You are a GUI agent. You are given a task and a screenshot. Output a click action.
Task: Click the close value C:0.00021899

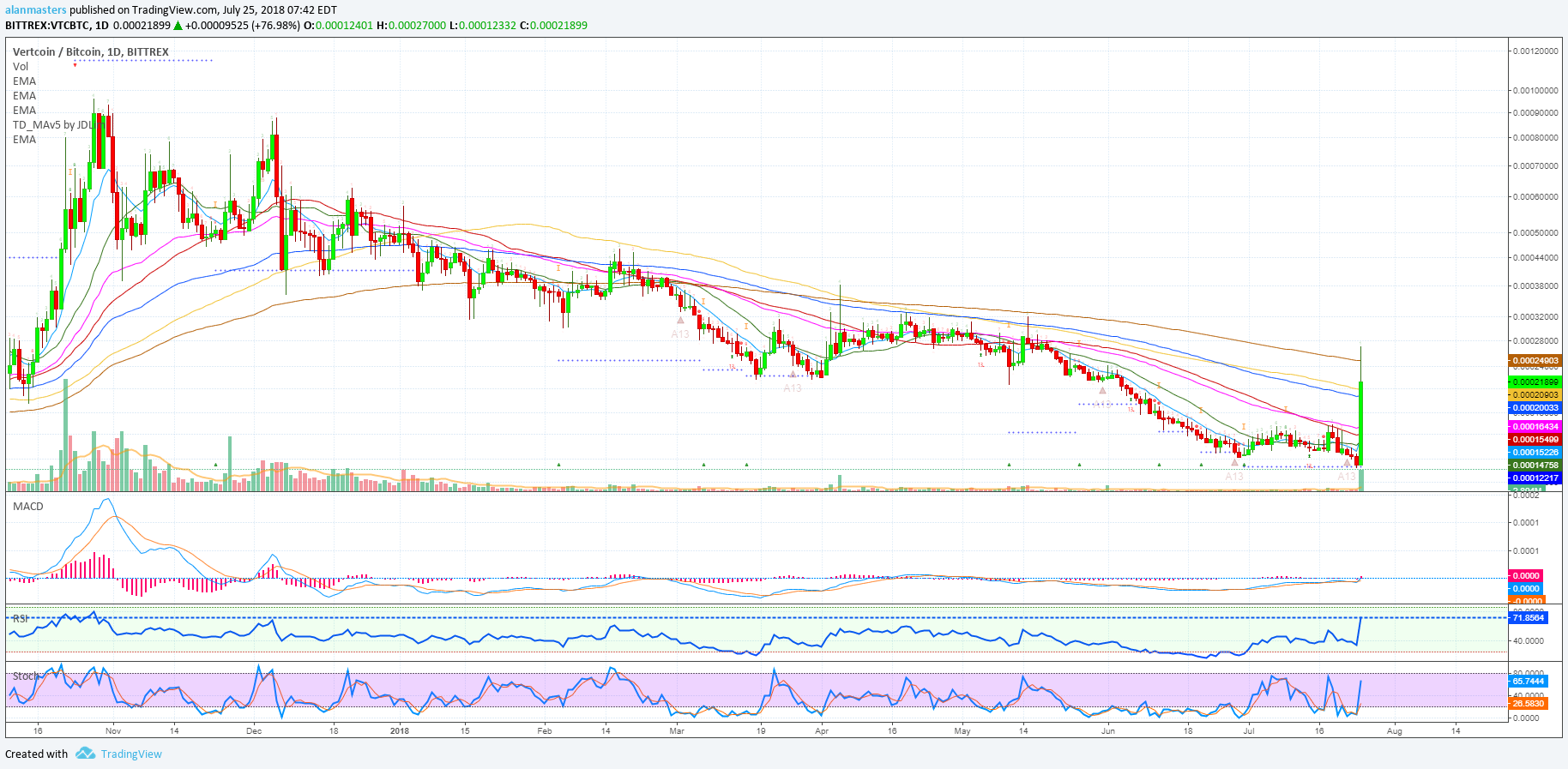[x=553, y=26]
